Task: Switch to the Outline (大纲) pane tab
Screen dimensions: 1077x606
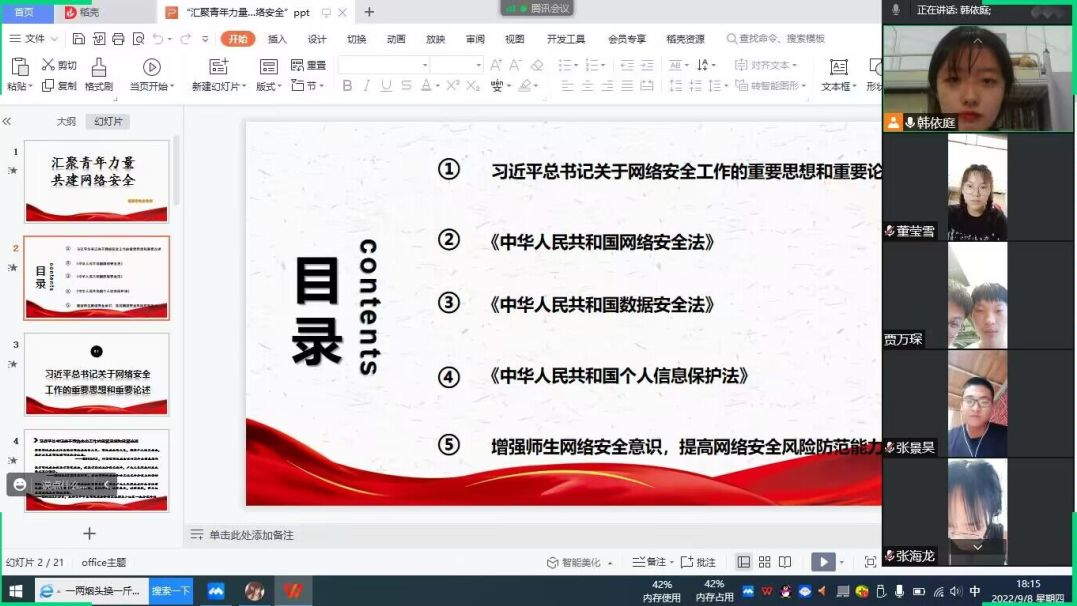Action: (x=66, y=121)
